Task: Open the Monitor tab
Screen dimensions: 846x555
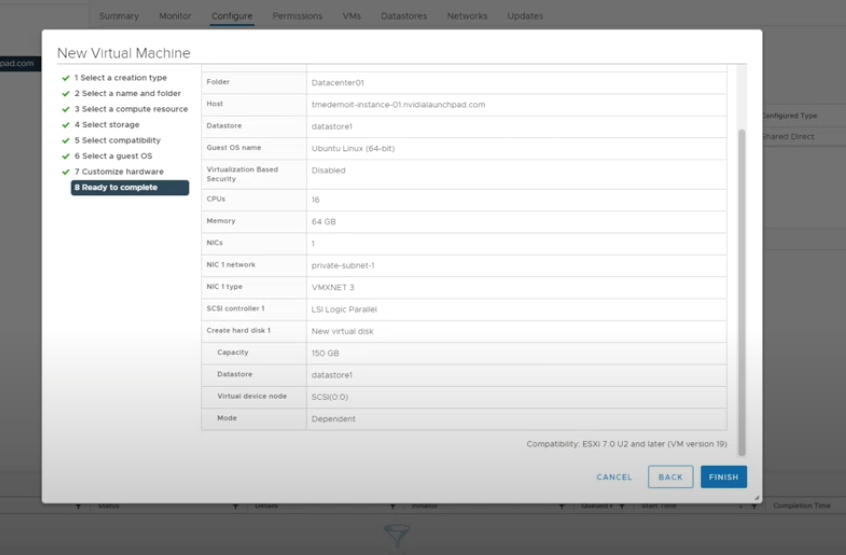Action: click(x=175, y=16)
